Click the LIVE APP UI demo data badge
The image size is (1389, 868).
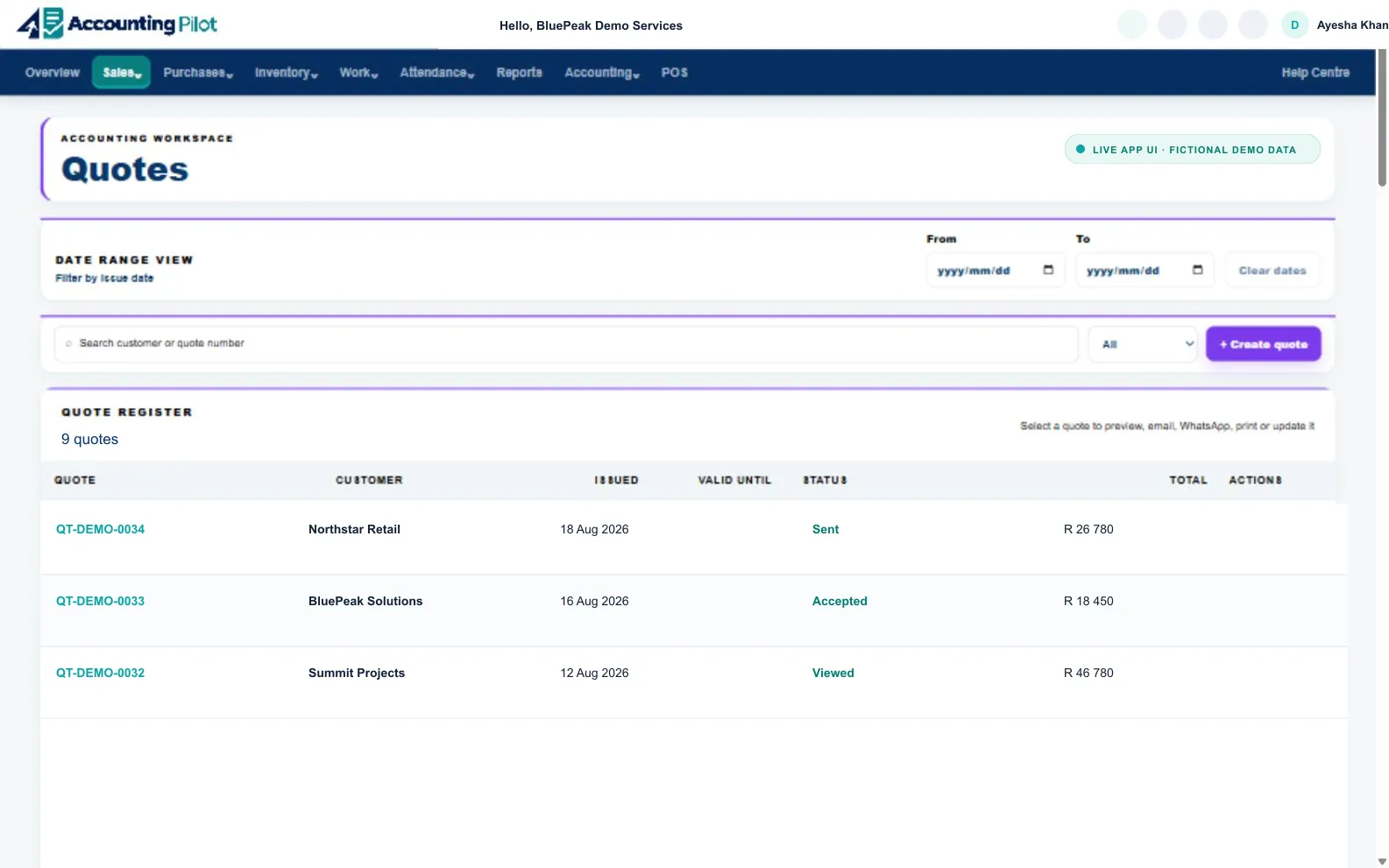click(1192, 149)
